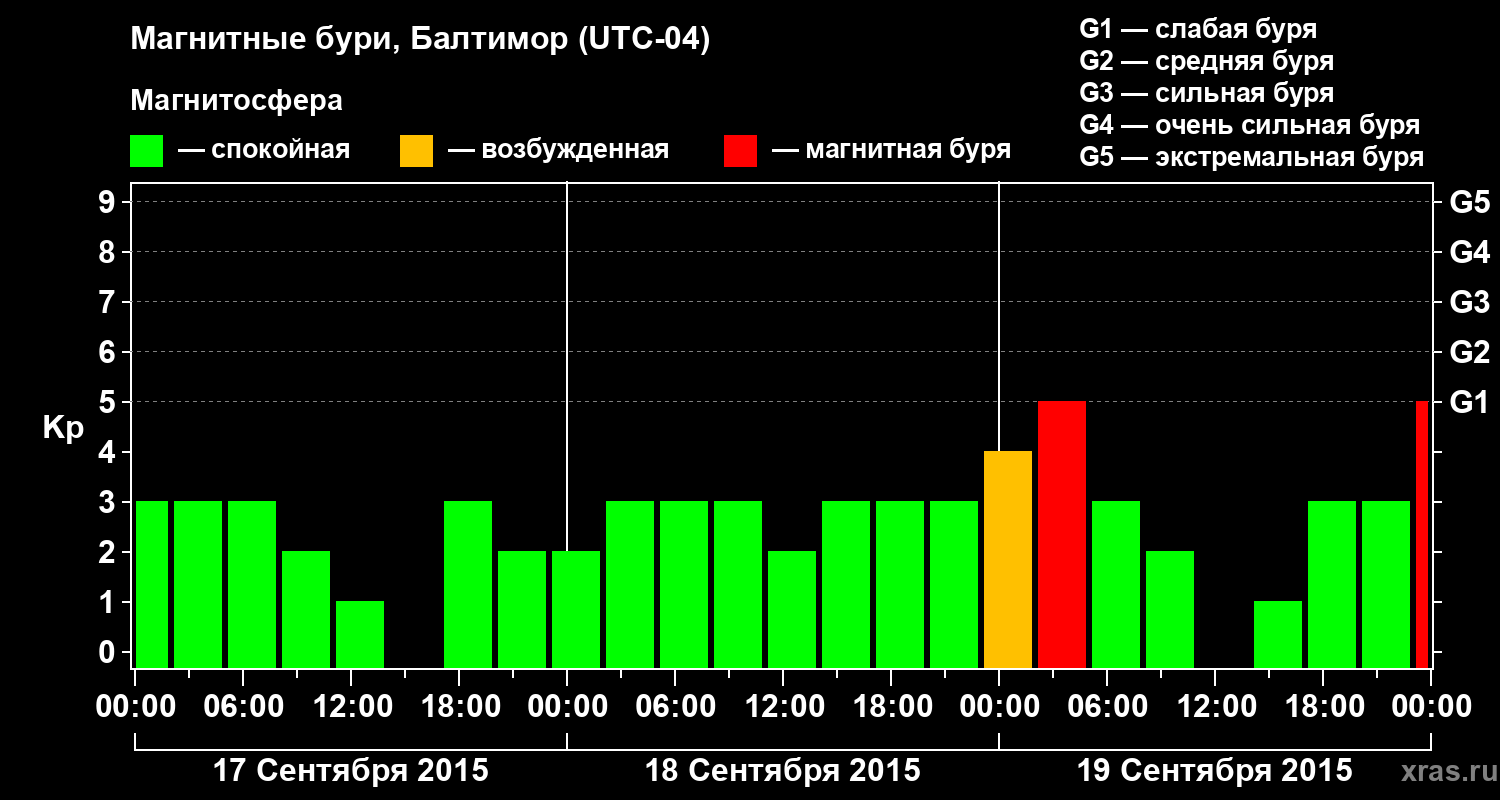Select the wide red Kp 5 bar
The height and width of the screenshot is (800, 1500).
coord(1062,535)
